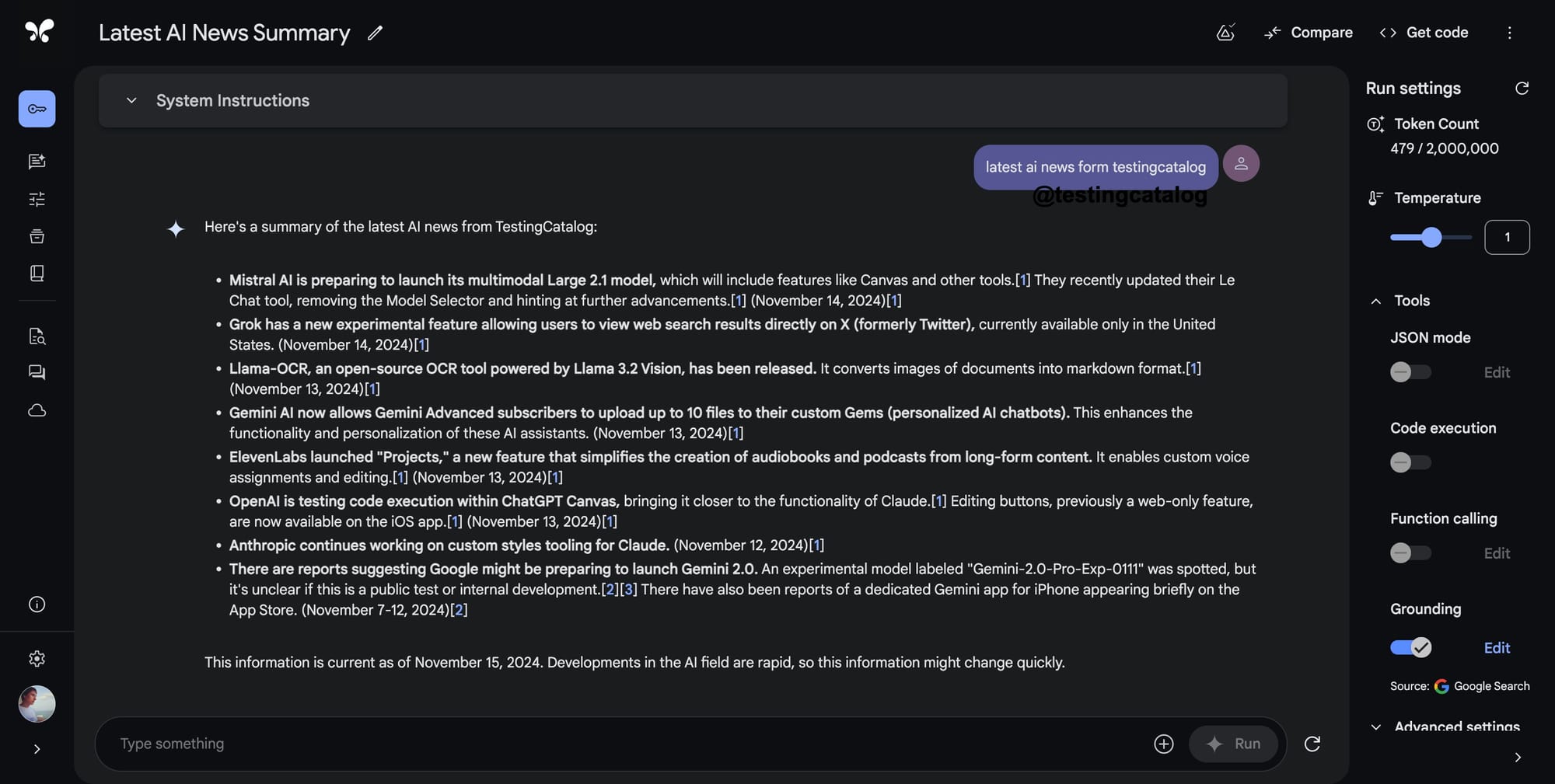Image resolution: width=1555 pixels, height=784 pixels.
Task: Edit the prompt title with pencil icon
Action: 375,33
